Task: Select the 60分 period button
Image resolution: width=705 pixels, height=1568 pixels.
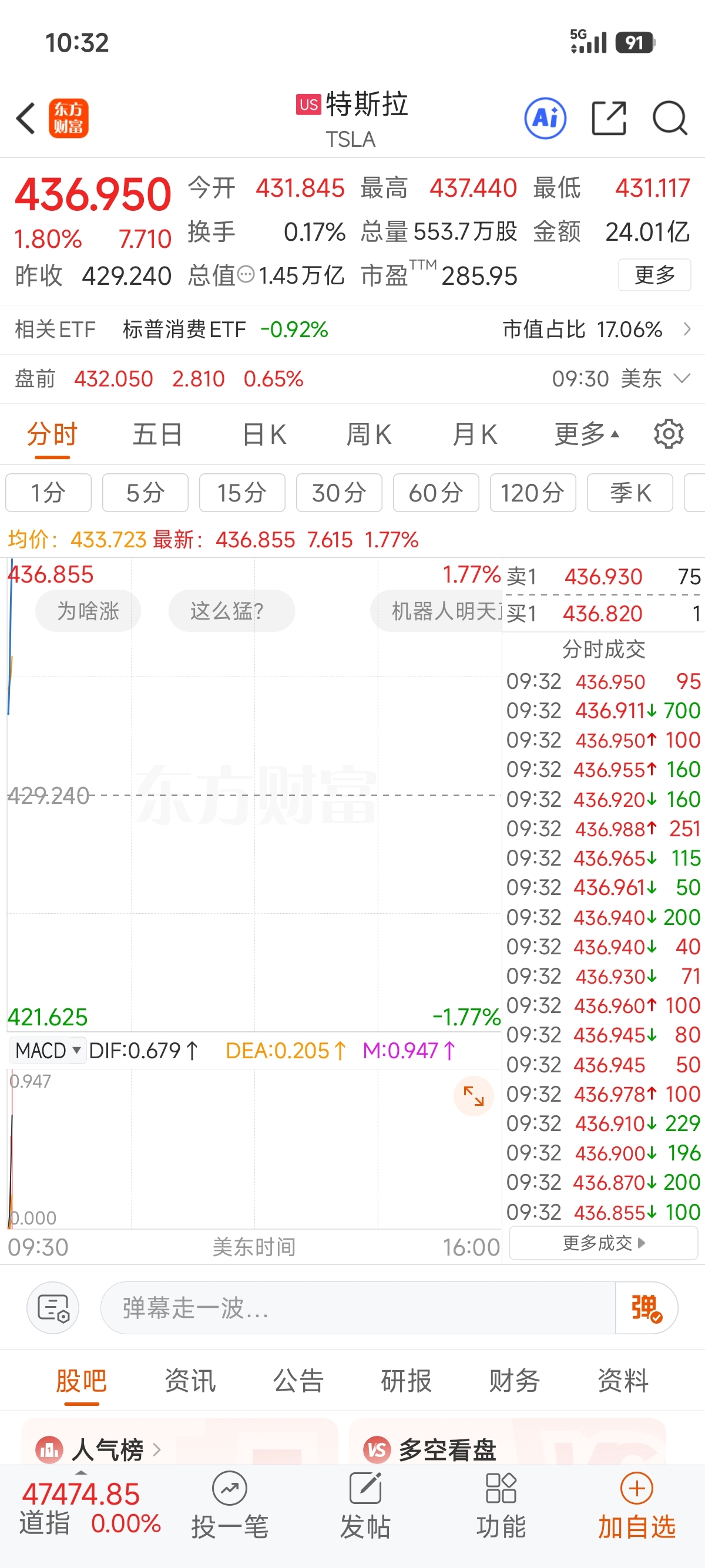Action: click(436, 493)
